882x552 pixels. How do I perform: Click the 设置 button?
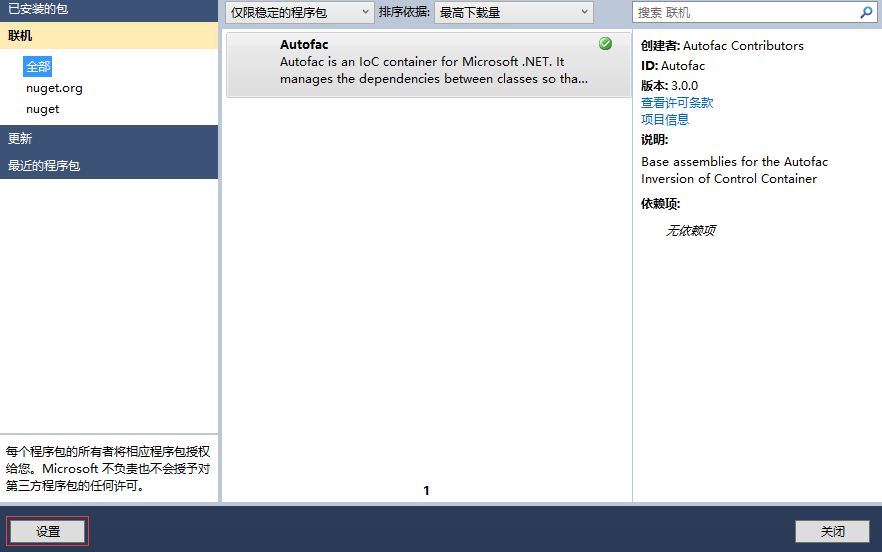point(48,531)
